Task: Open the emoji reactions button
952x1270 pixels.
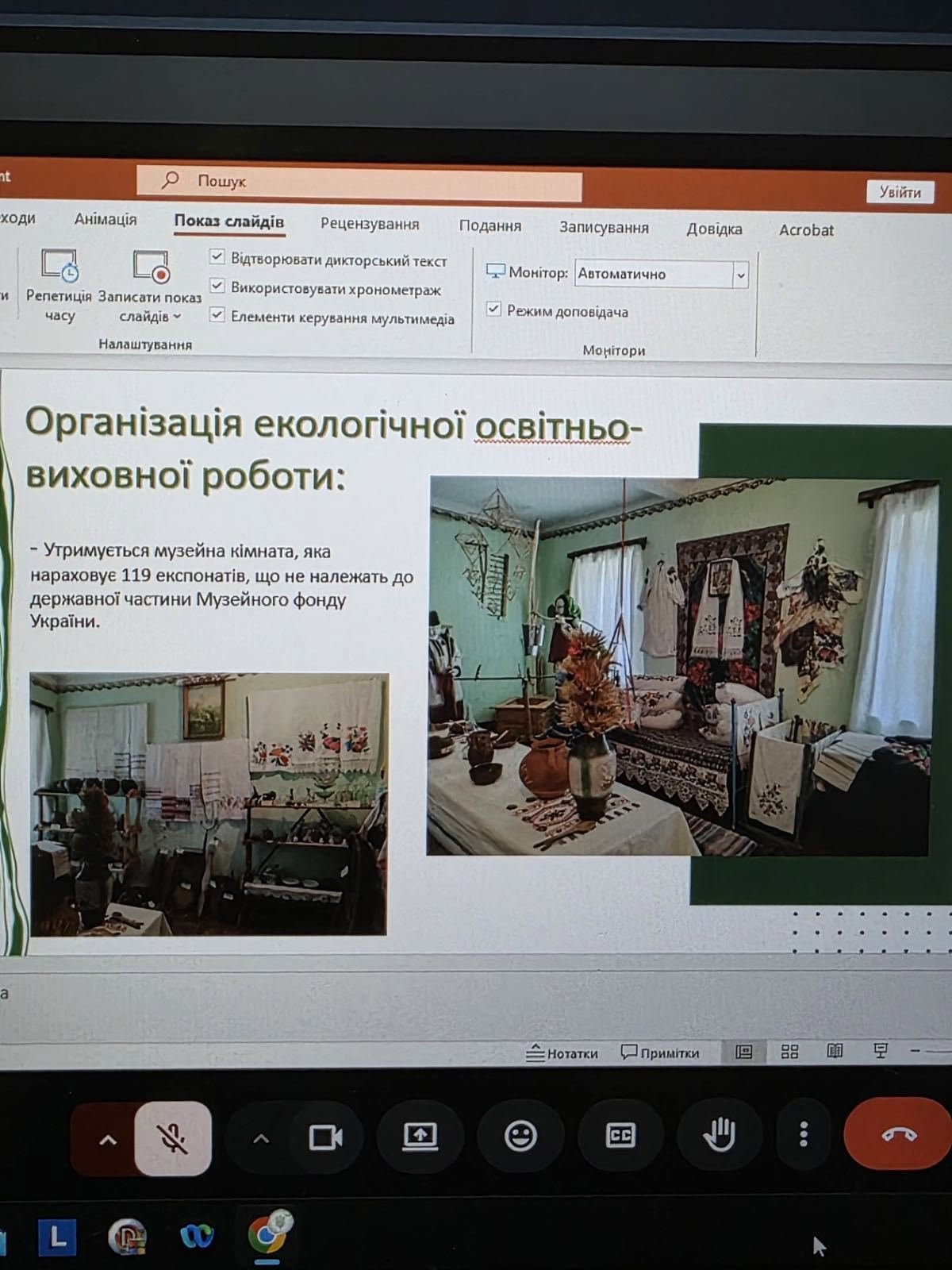Action: click(x=520, y=1136)
